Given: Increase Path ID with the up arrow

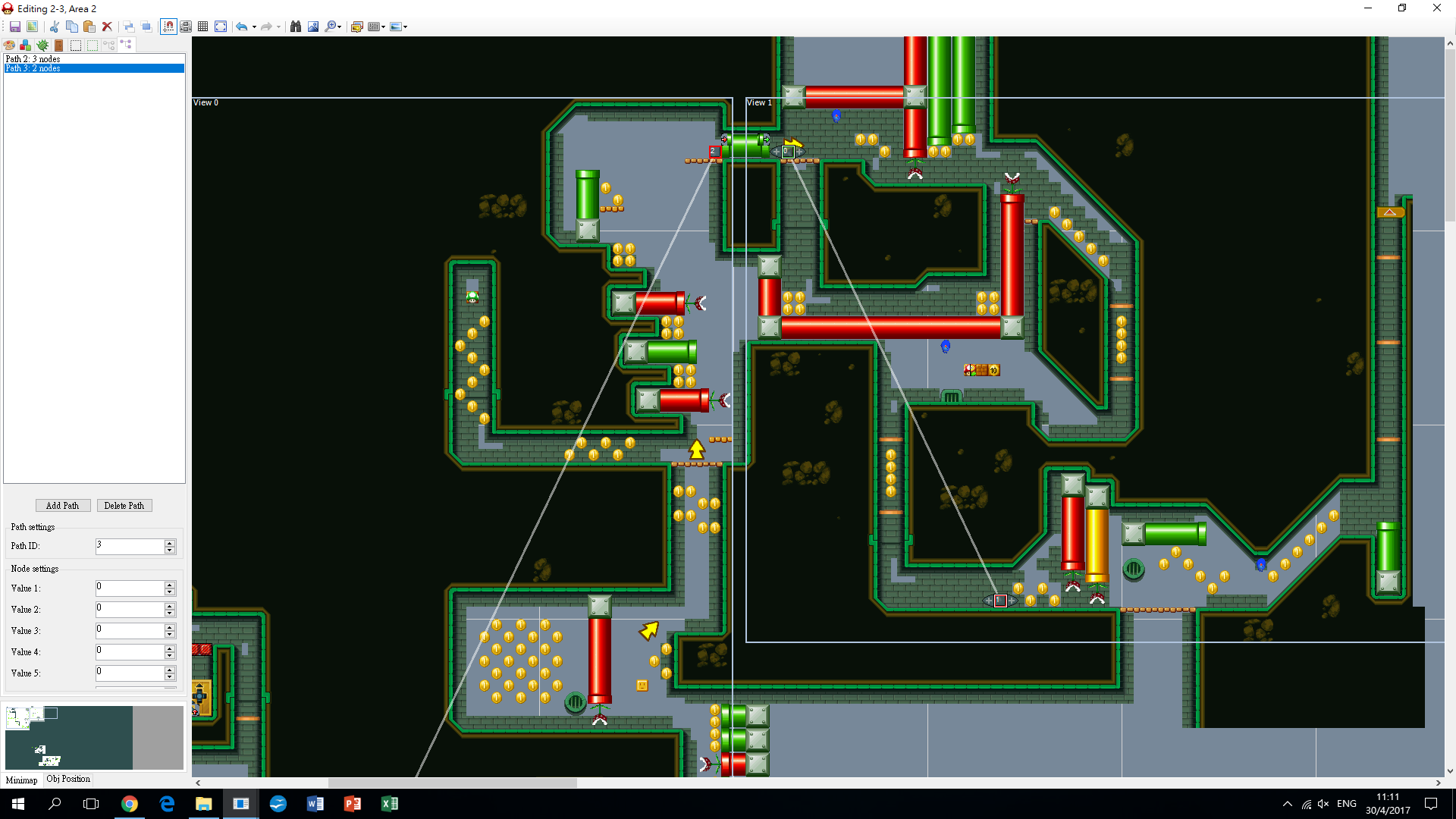Looking at the screenshot, I should click(x=170, y=542).
